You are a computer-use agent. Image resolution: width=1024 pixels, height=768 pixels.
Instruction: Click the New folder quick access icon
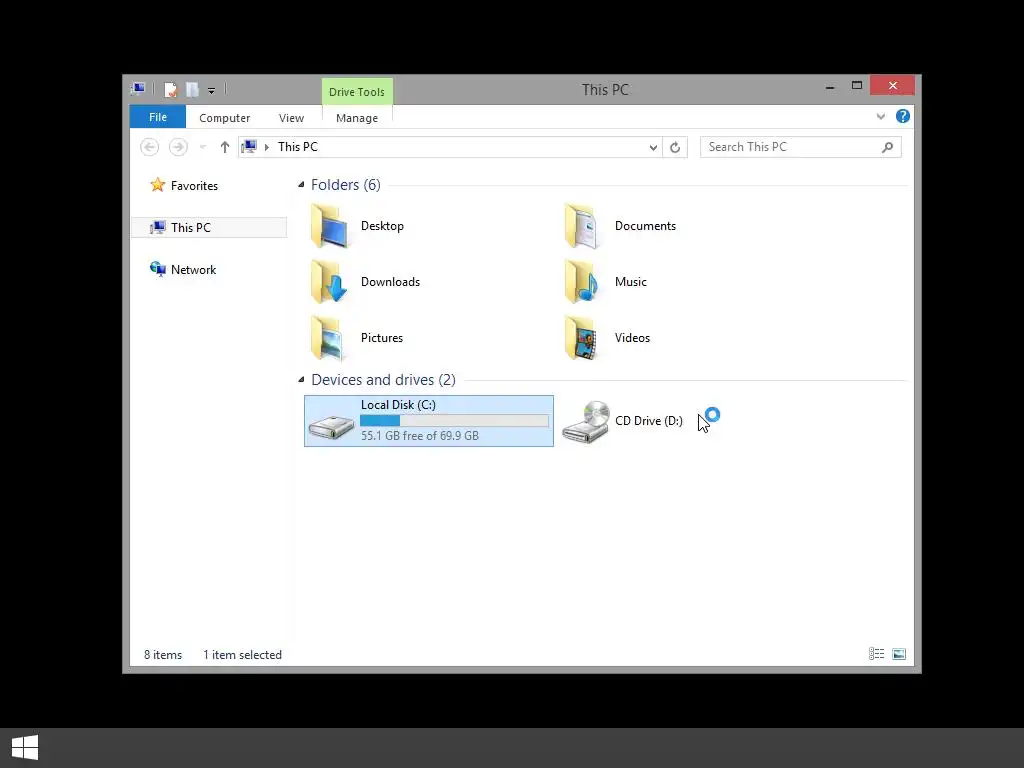coord(192,89)
